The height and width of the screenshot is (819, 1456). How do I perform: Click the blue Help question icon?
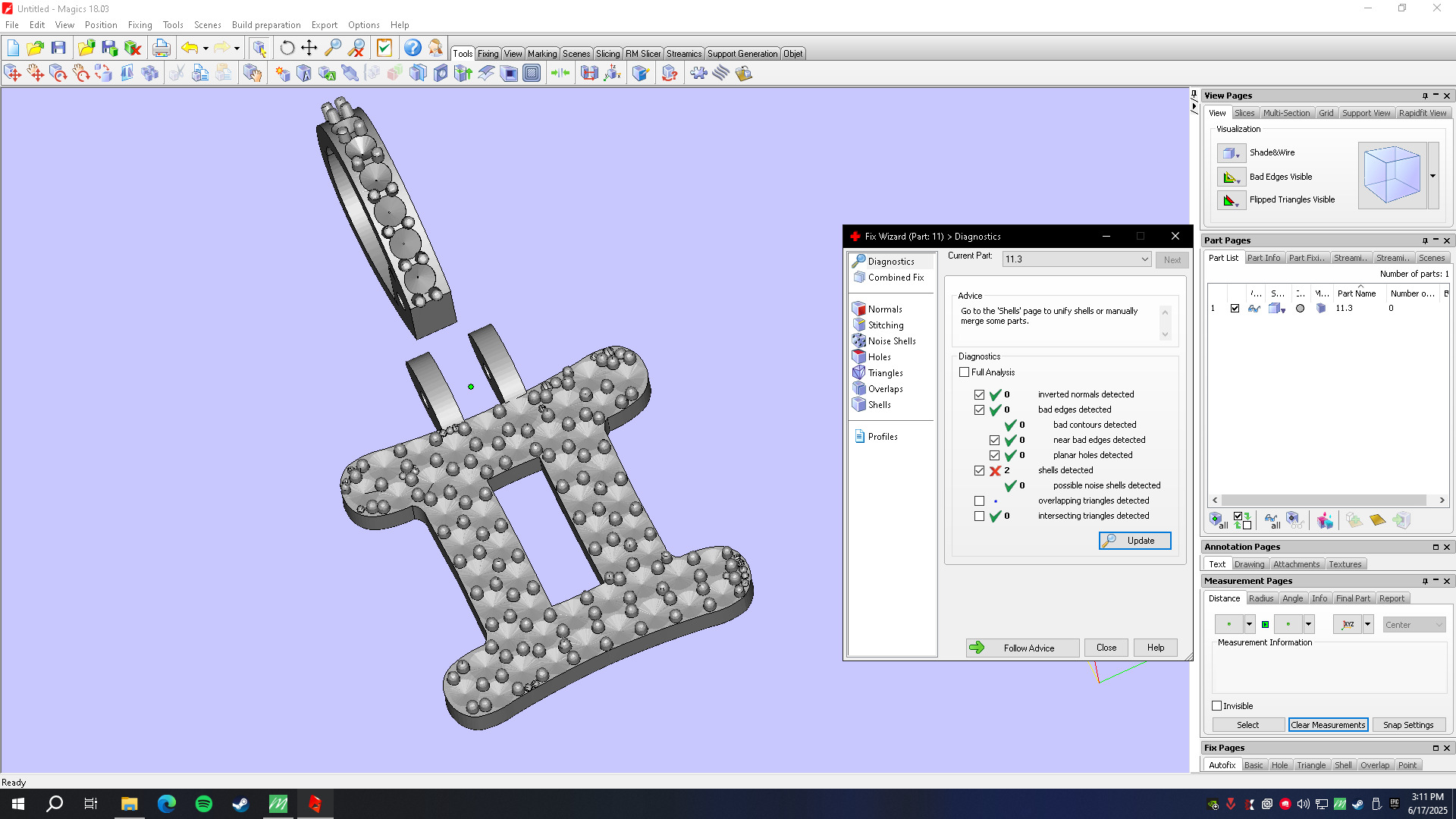tap(412, 49)
